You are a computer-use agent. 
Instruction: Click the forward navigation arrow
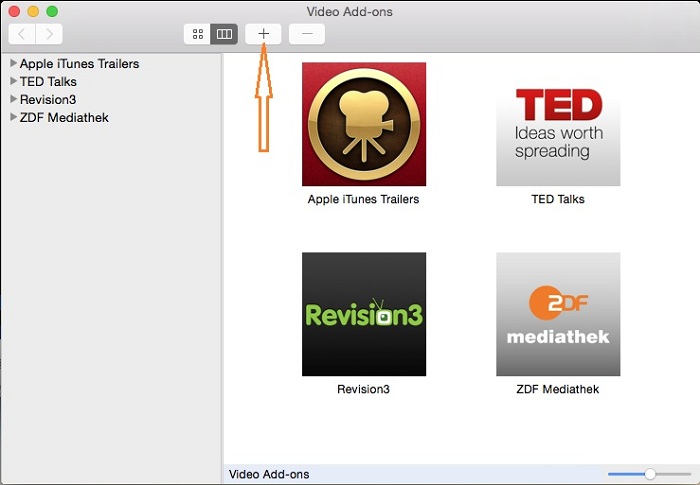(49, 34)
